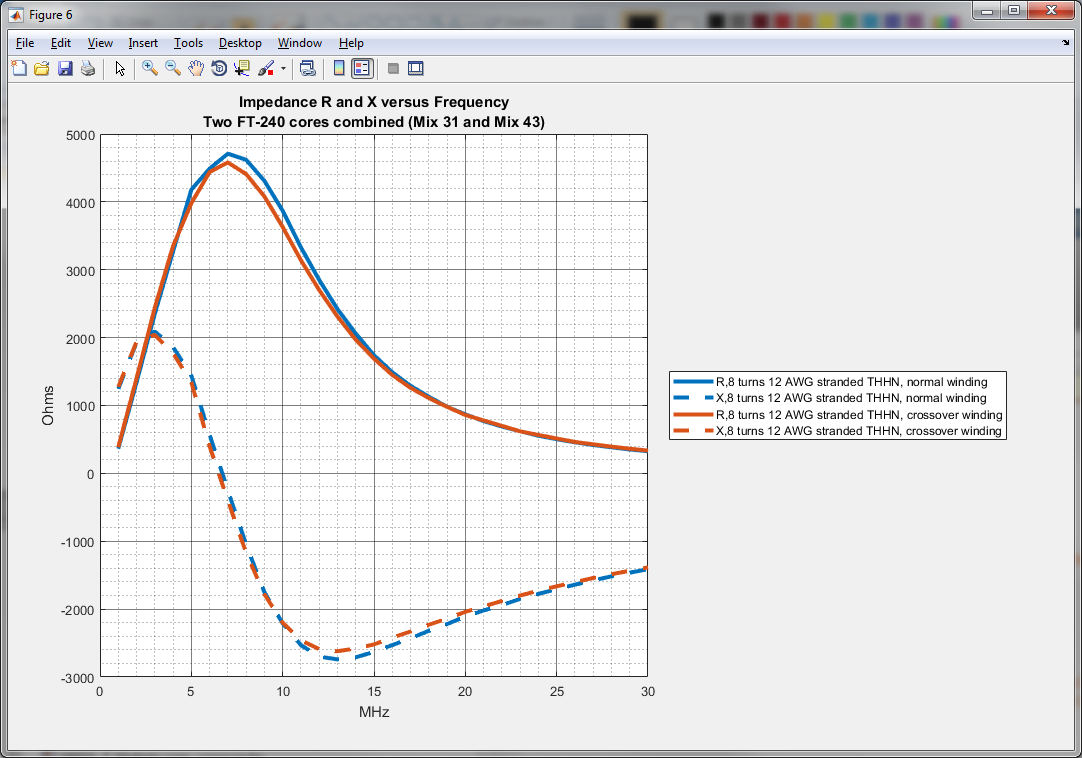This screenshot has height=758, width=1082.
Task: Open the Insert menu
Action: pyautogui.click(x=143, y=43)
